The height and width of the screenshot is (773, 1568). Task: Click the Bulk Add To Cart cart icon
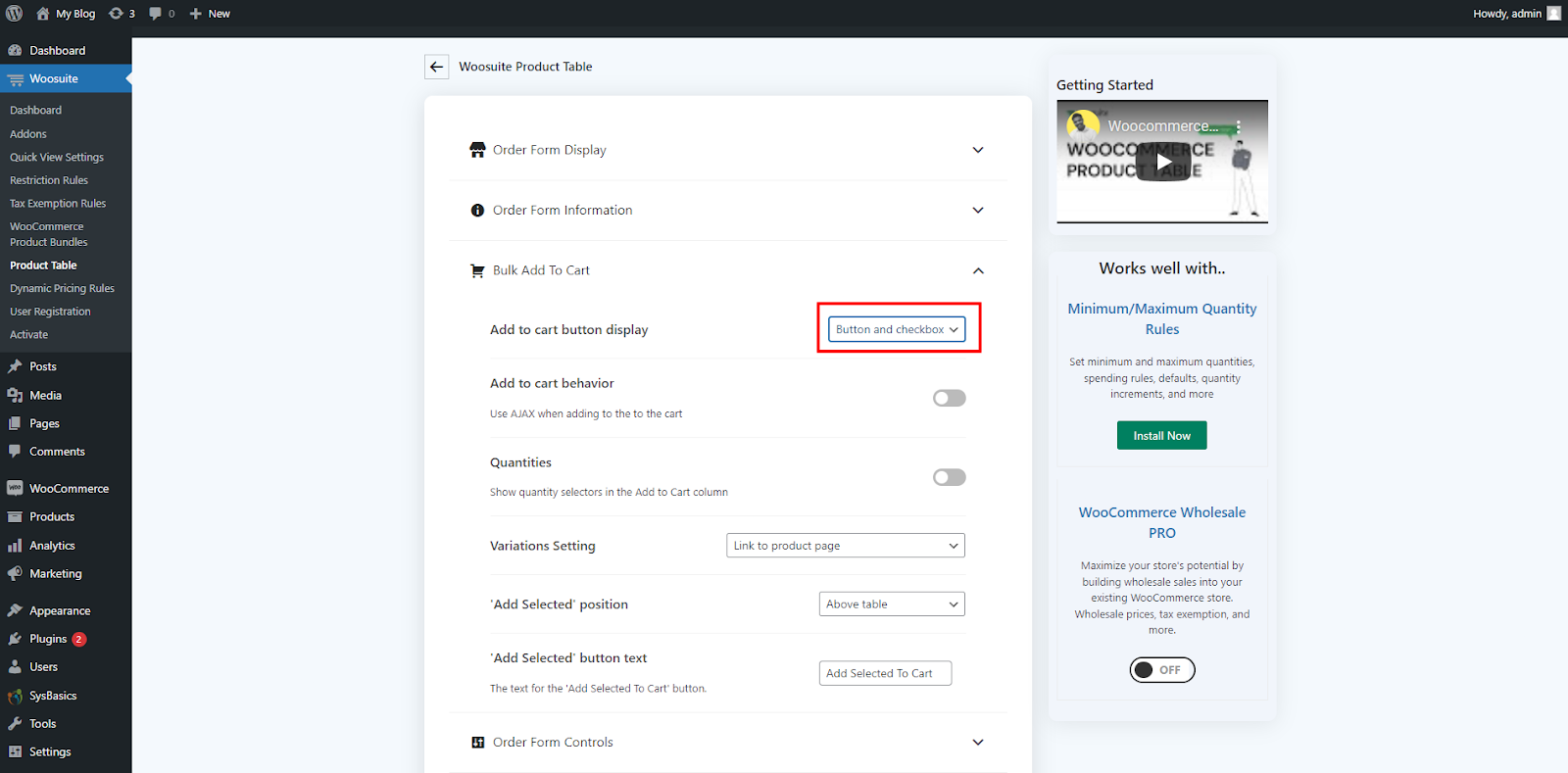click(477, 270)
